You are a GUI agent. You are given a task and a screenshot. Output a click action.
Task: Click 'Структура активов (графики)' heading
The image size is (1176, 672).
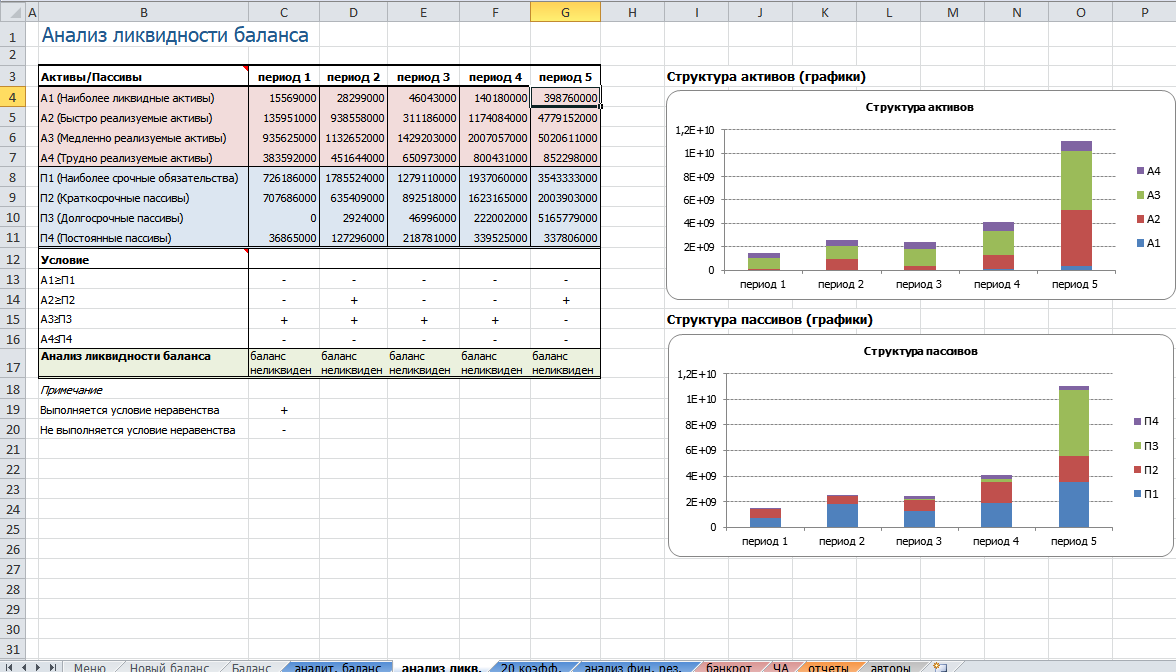pyautogui.click(x=766, y=76)
